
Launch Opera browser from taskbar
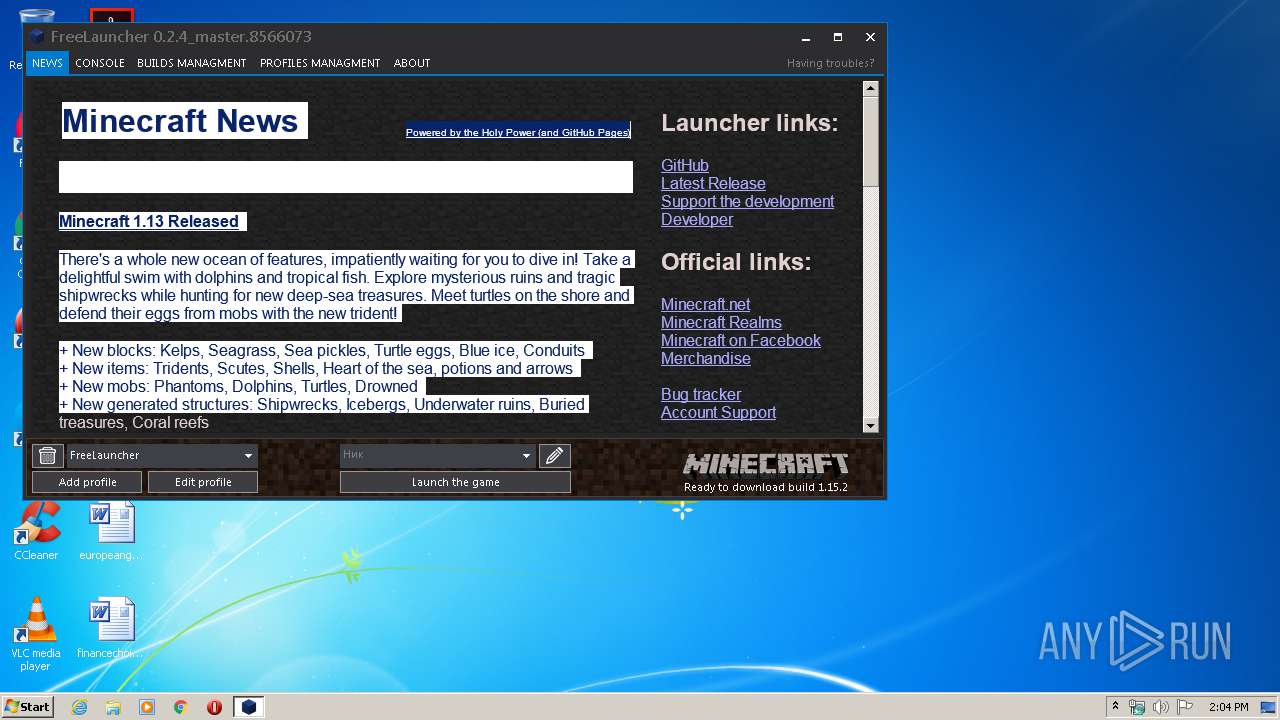[214, 707]
